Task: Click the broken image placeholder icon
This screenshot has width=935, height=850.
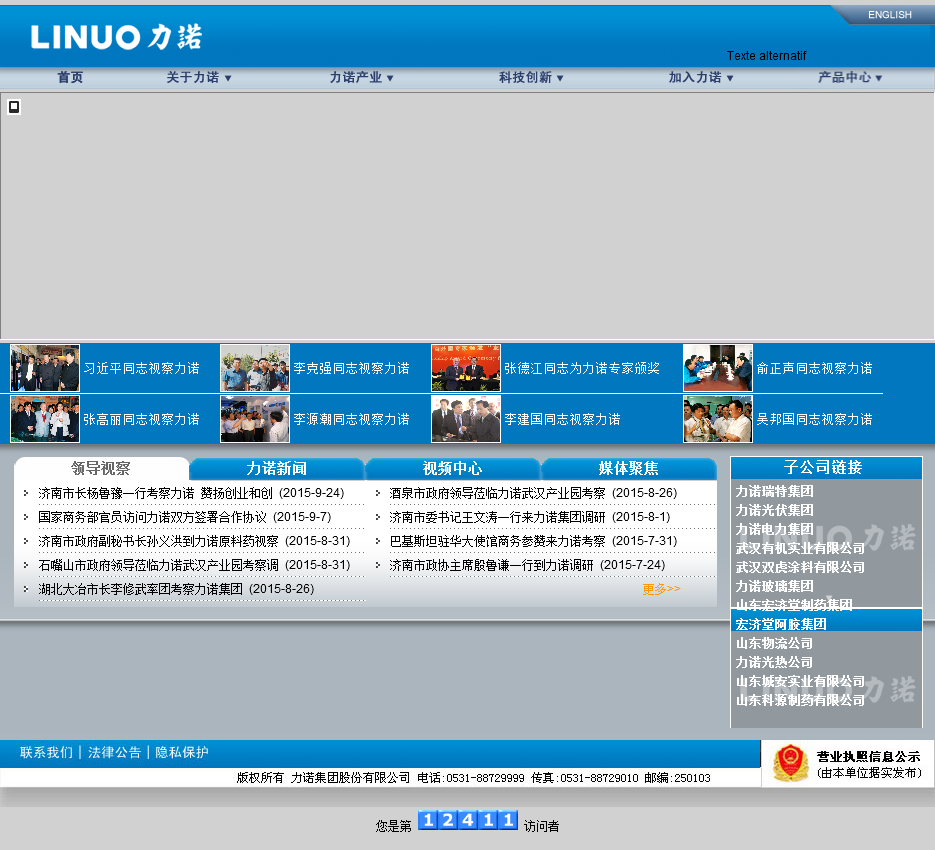Action: click(x=14, y=107)
